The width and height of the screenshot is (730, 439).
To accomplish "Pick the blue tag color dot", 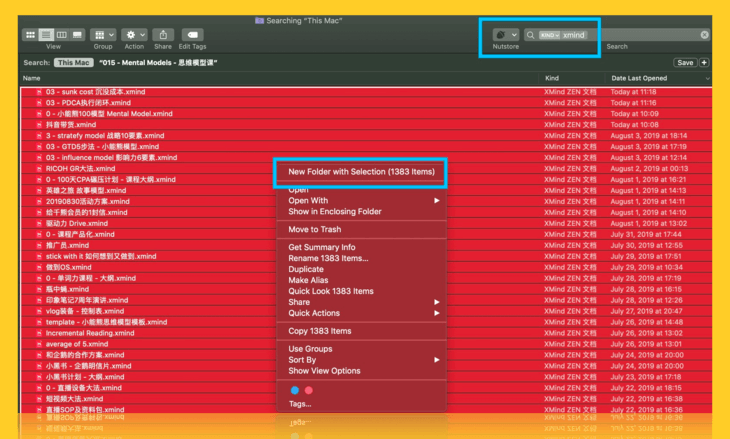I will click(294, 389).
